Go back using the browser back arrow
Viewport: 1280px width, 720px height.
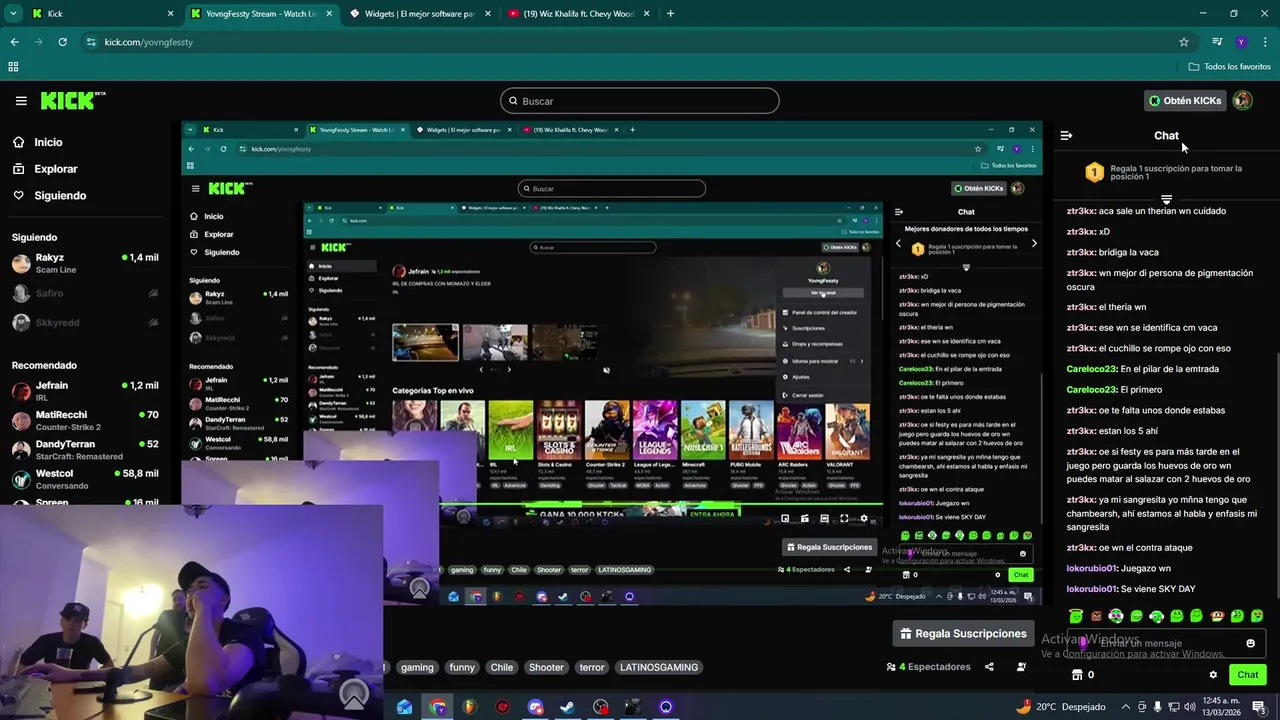[x=14, y=42]
